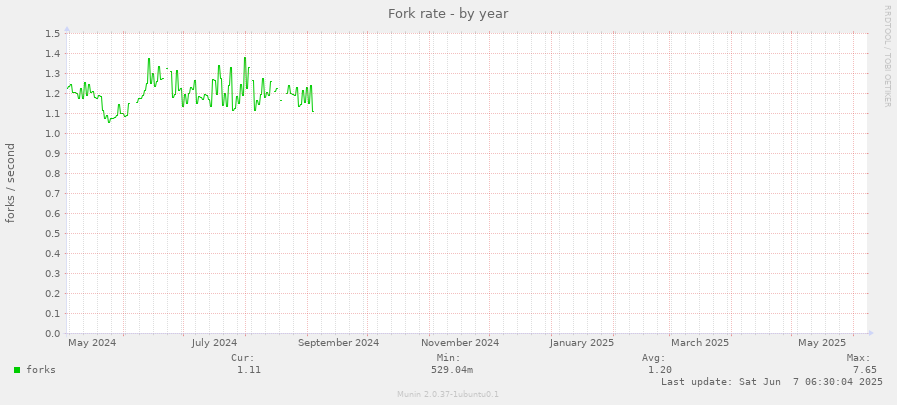Click the "January 2025" x-axis label
The image size is (897, 405).
pos(582,343)
